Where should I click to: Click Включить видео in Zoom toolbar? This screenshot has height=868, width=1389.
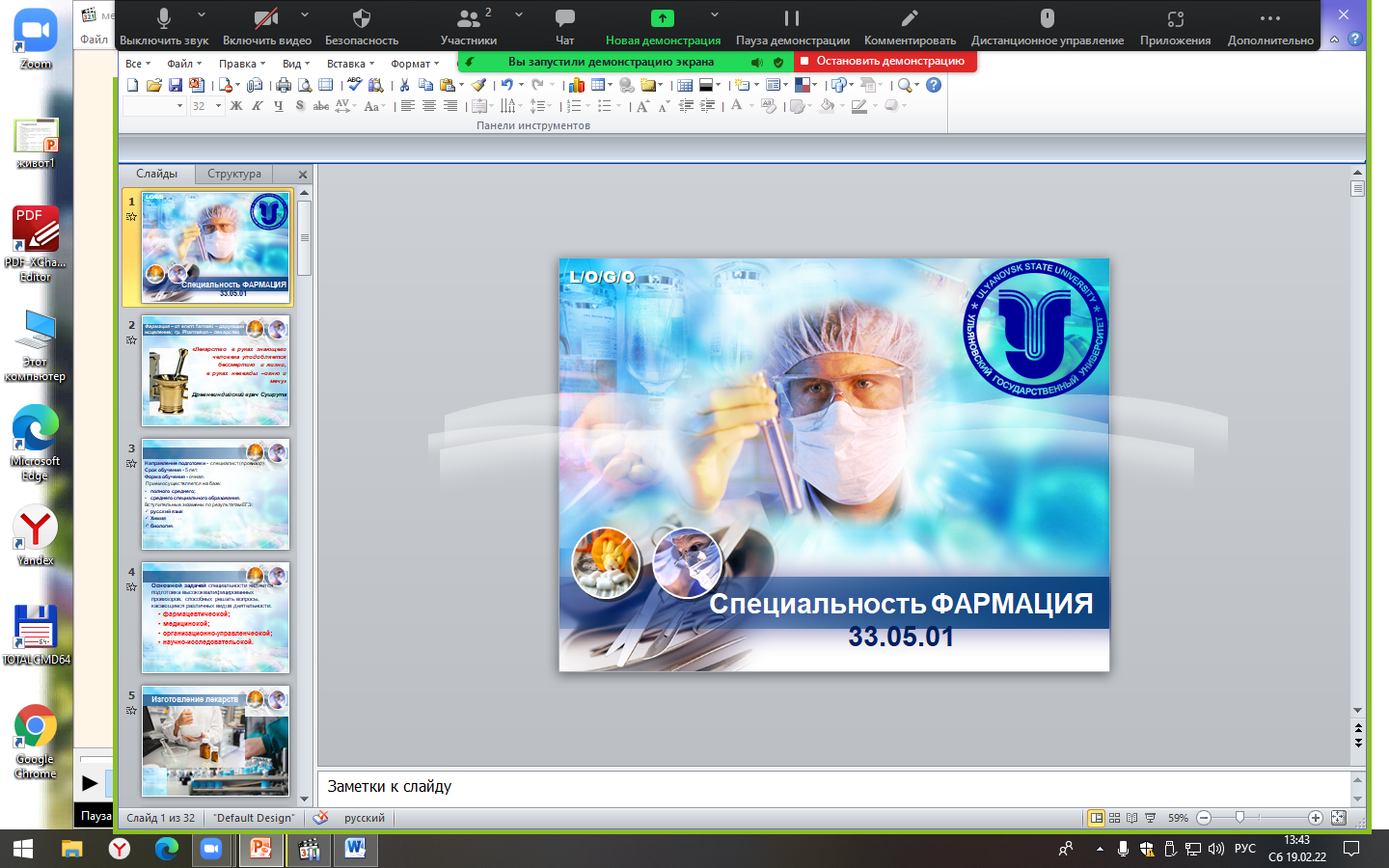[x=267, y=26]
